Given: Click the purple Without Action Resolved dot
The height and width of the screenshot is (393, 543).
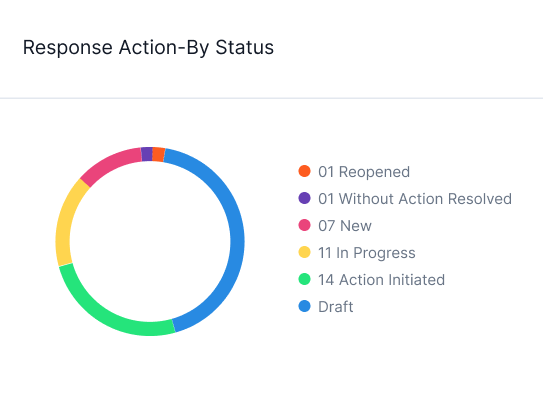Looking at the screenshot, I should pos(304,198).
